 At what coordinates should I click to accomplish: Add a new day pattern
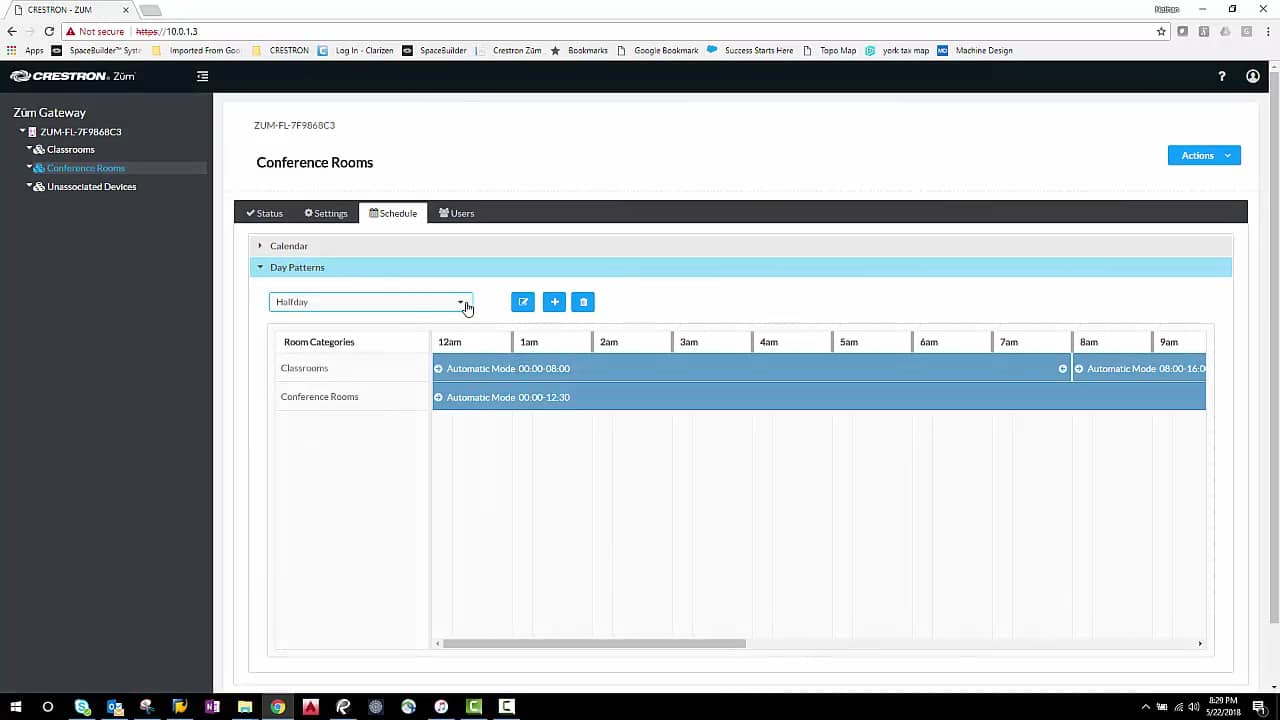point(554,302)
